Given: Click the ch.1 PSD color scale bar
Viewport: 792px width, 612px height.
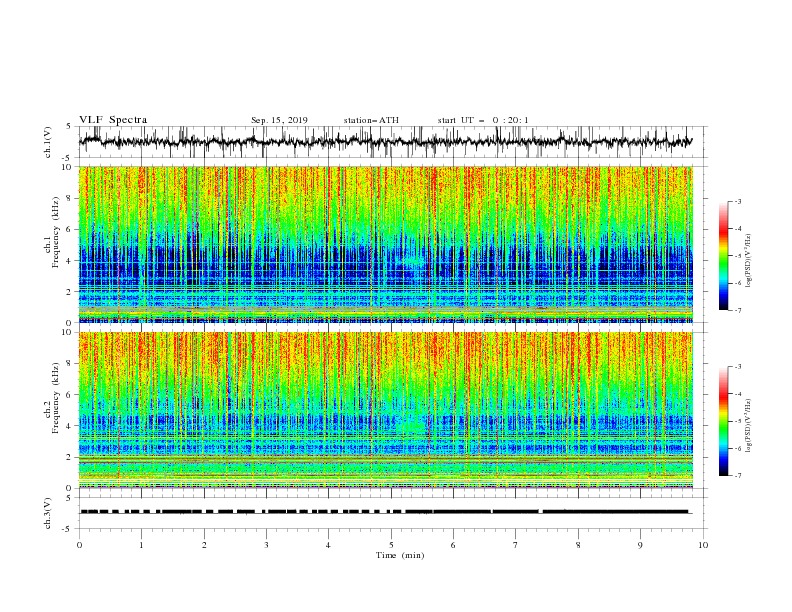Looking at the screenshot, I should pyautogui.click(x=723, y=256).
